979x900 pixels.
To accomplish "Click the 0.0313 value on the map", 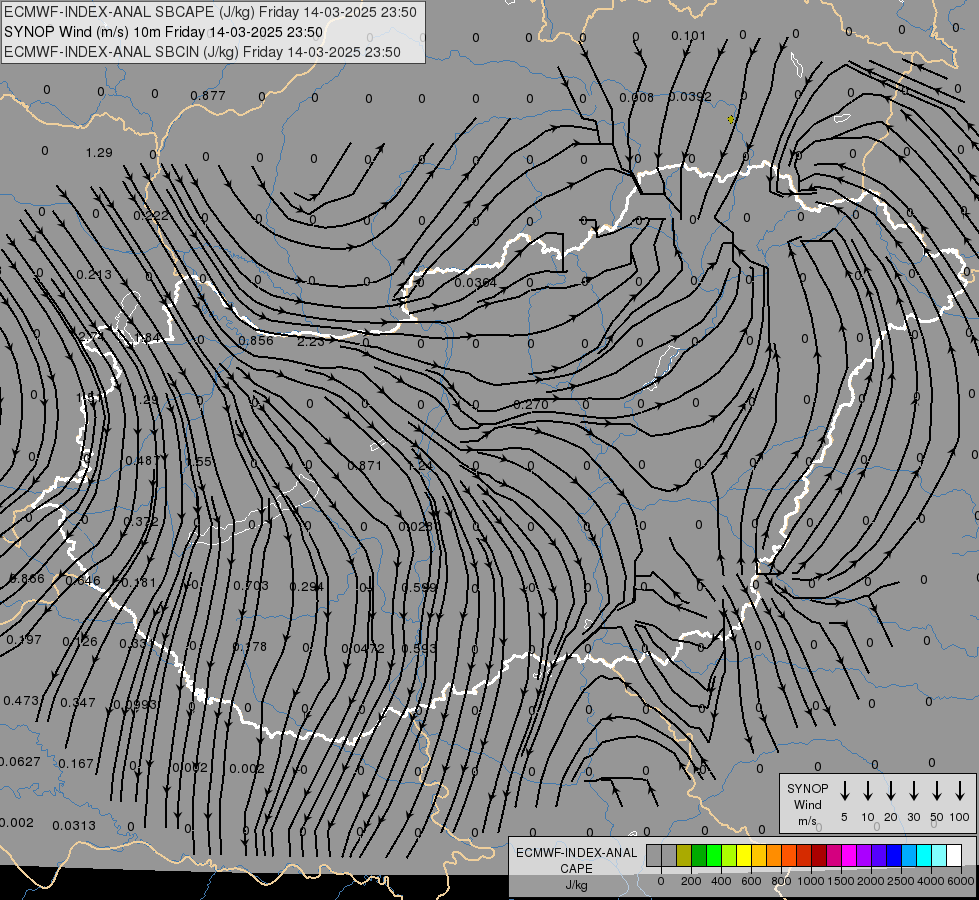I will [74, 826].
